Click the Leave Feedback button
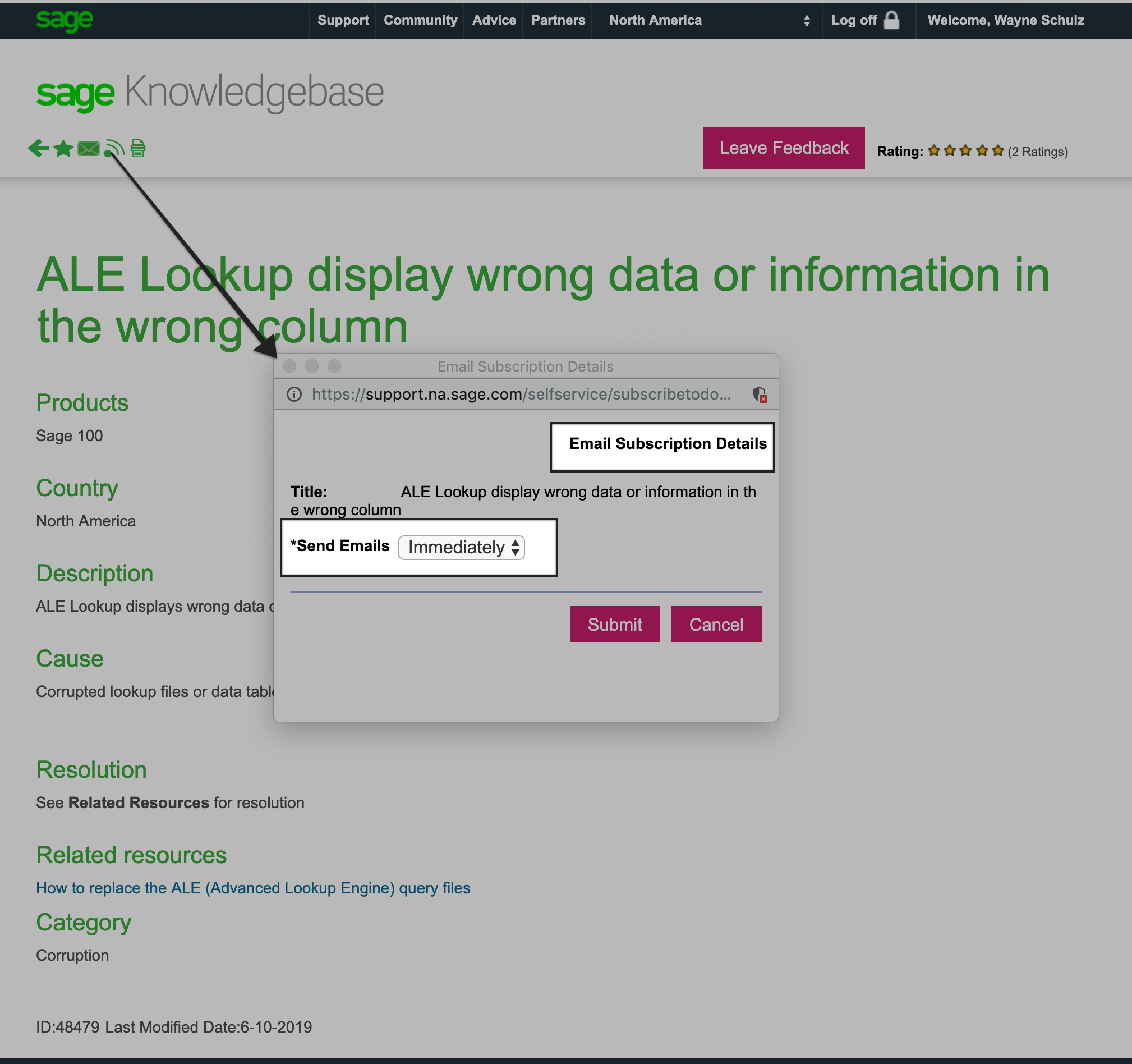 tap(784, 148)
